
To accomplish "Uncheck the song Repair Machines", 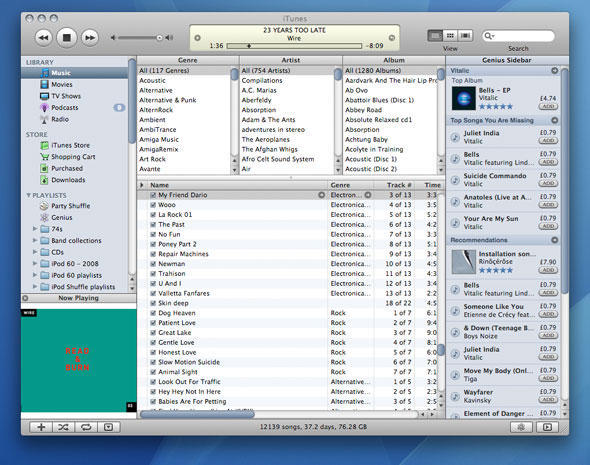I will click(x=153, y=254).
